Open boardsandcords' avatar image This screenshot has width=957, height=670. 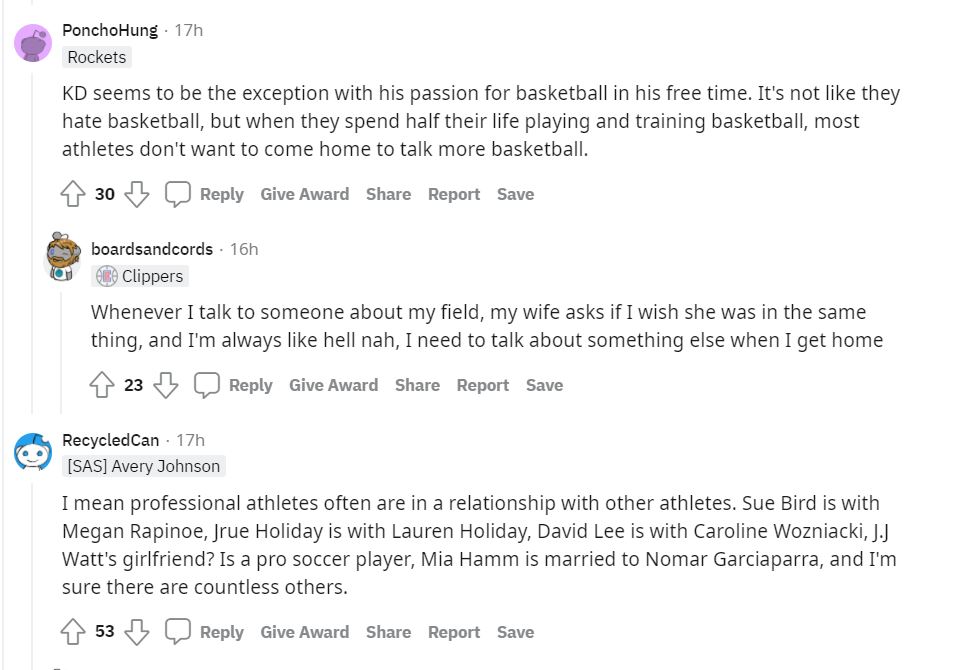point(63,257)
